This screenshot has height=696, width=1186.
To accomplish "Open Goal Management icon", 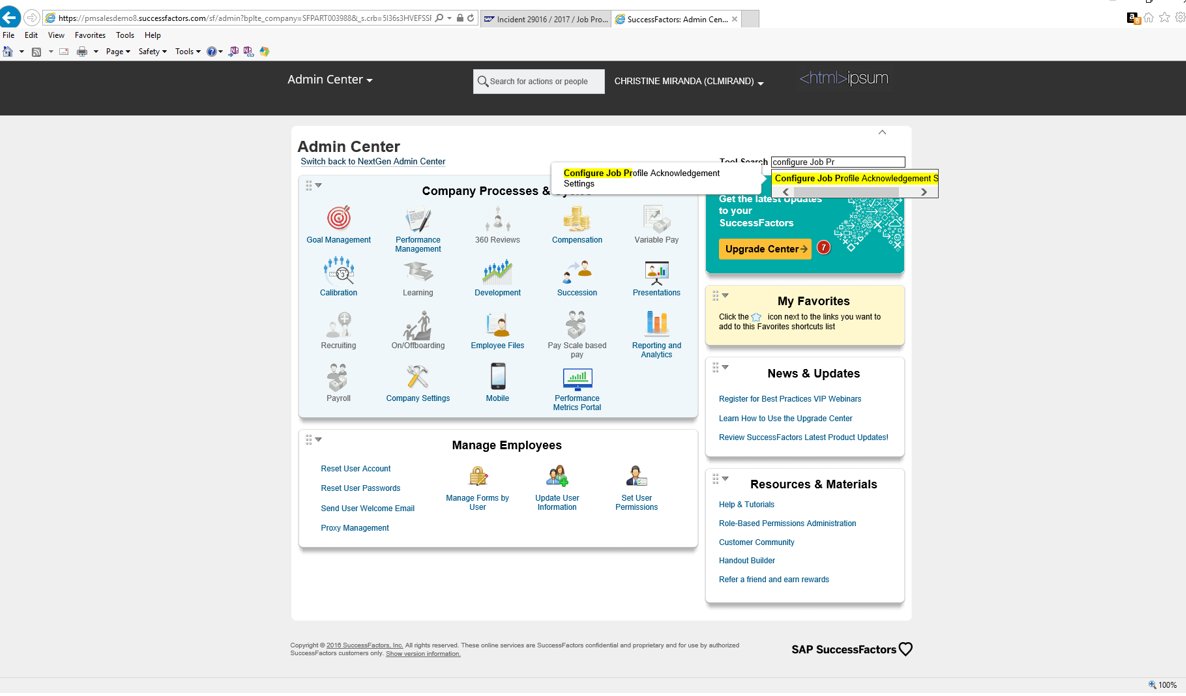I will click(x=338, y=218).
